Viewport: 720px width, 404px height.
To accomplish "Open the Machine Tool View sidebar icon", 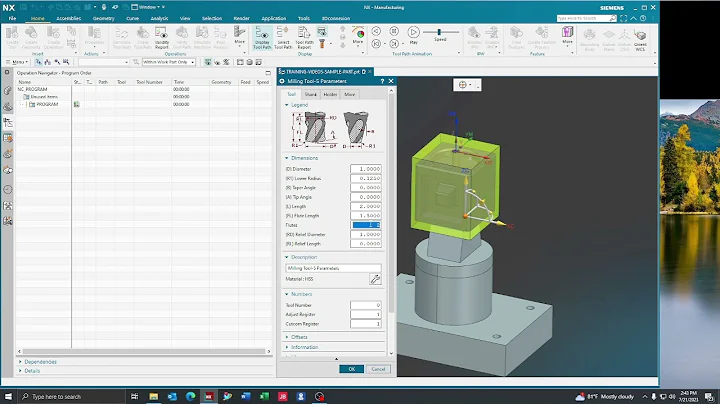I will [x=8, y=138].
